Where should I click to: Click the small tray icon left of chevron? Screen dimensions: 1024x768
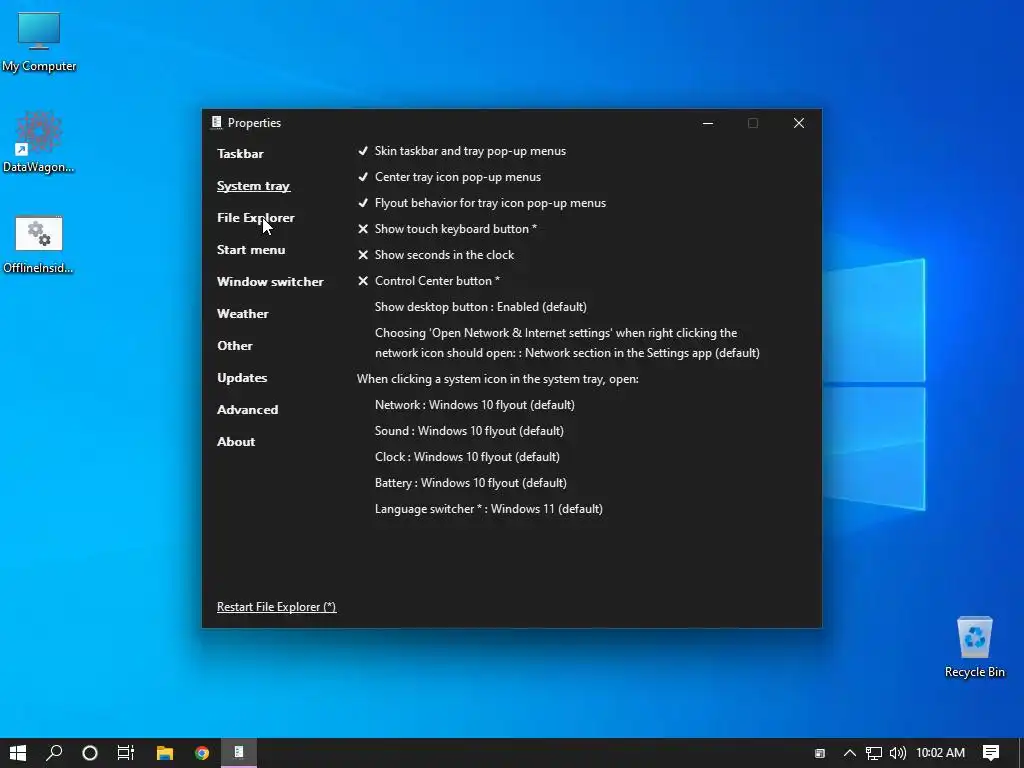click(x=820, y=753)
